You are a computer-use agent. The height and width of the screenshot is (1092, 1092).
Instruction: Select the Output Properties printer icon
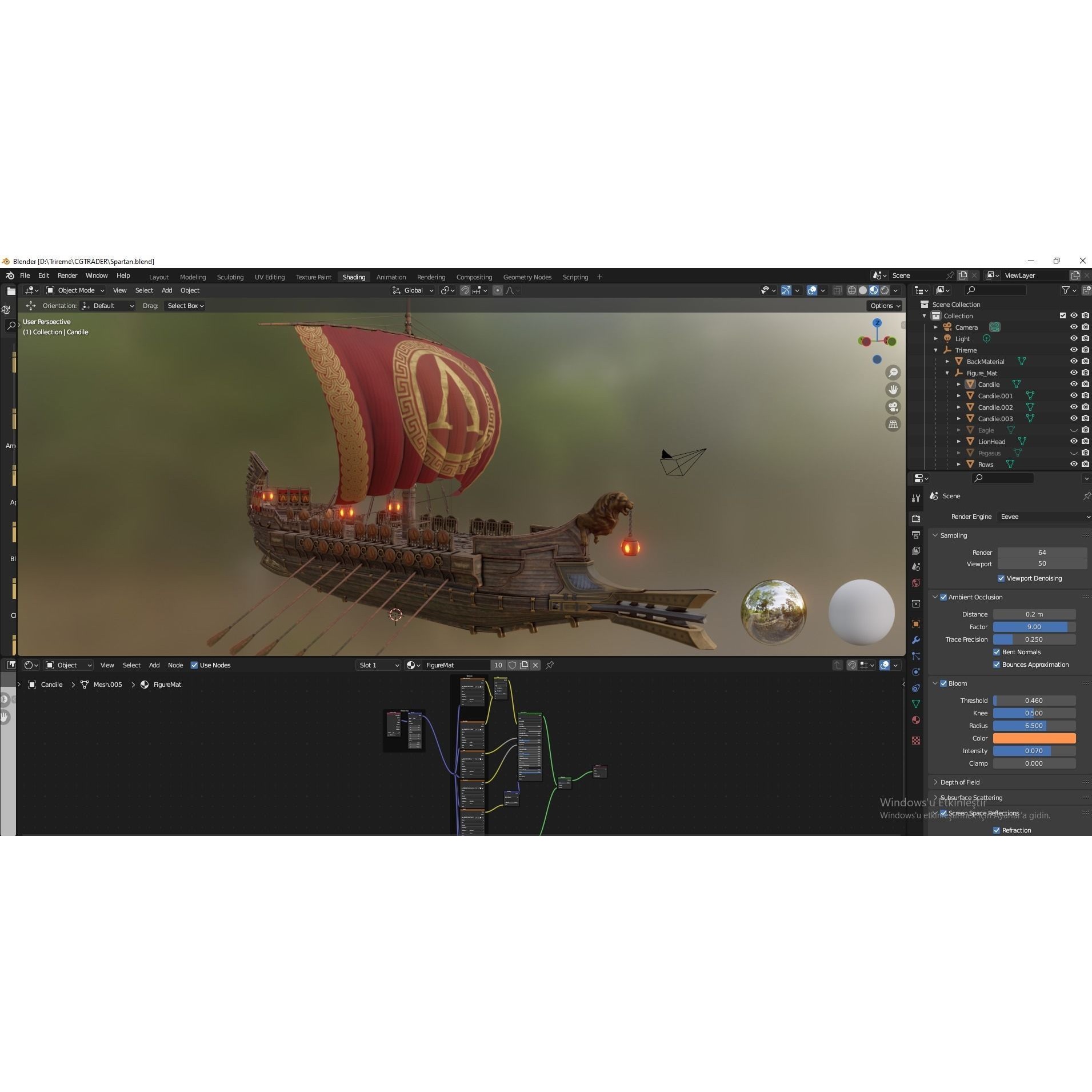pyautogui.click(x=917, y=534)
